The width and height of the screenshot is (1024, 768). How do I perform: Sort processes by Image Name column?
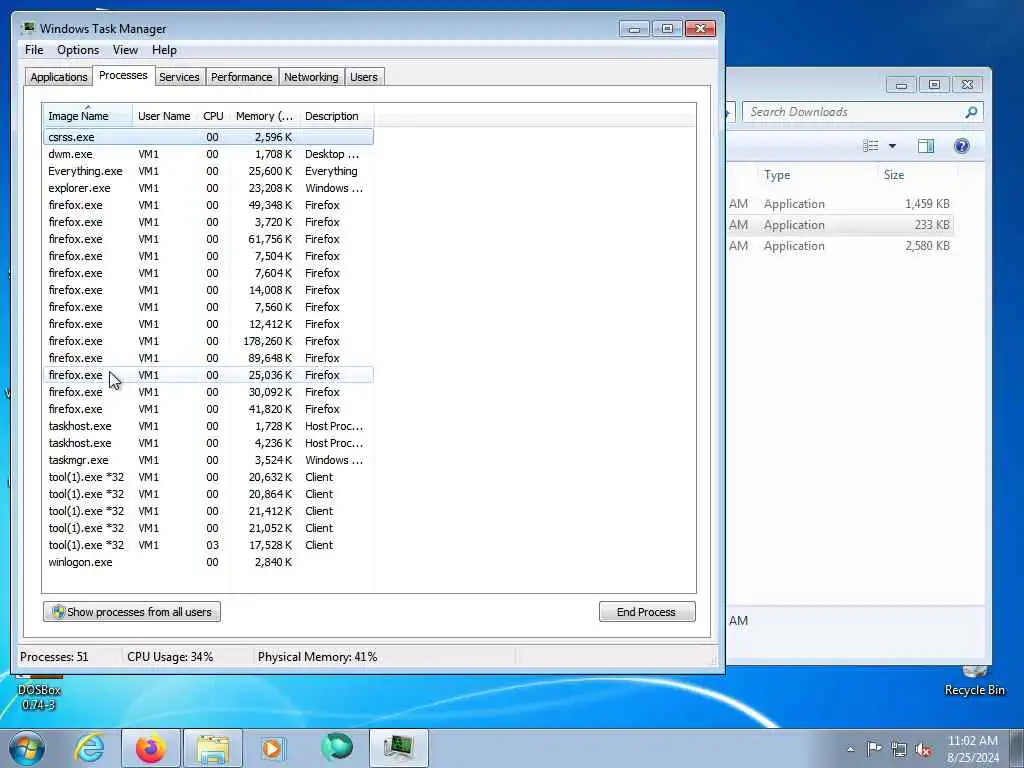[87, 116]
